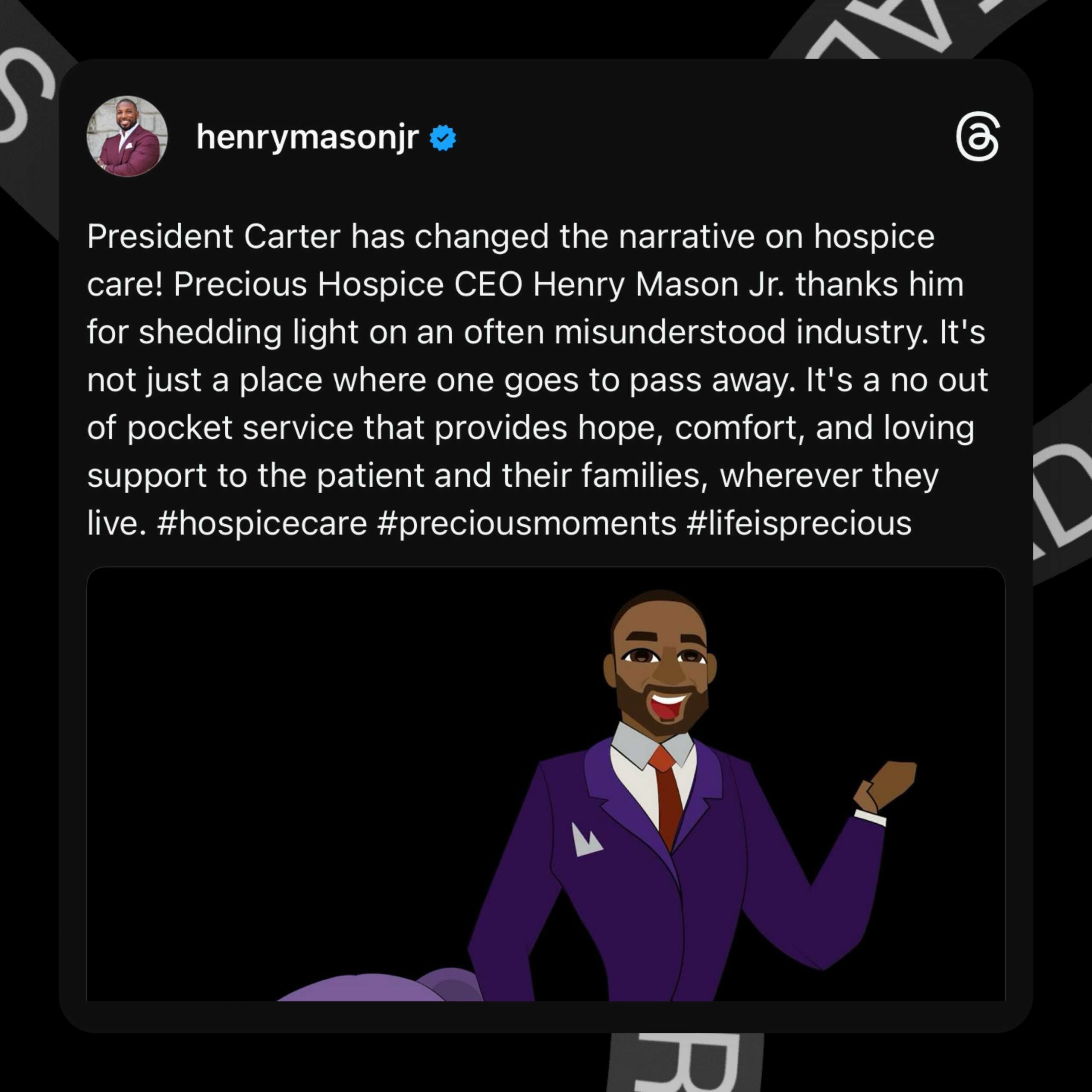Open the henrymasonjr profile avatar
Viewport: 1092px width, 1092px height.
[x=127, y=136]
